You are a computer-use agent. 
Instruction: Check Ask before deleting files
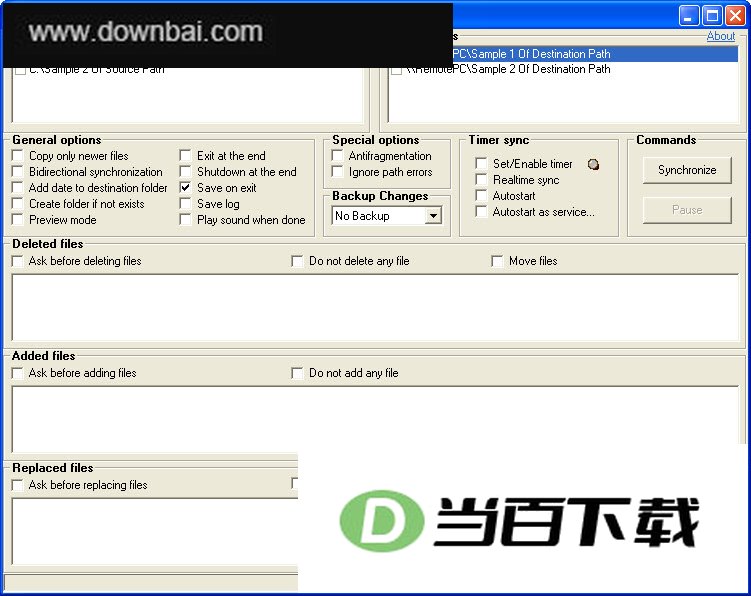pos(18,261)
